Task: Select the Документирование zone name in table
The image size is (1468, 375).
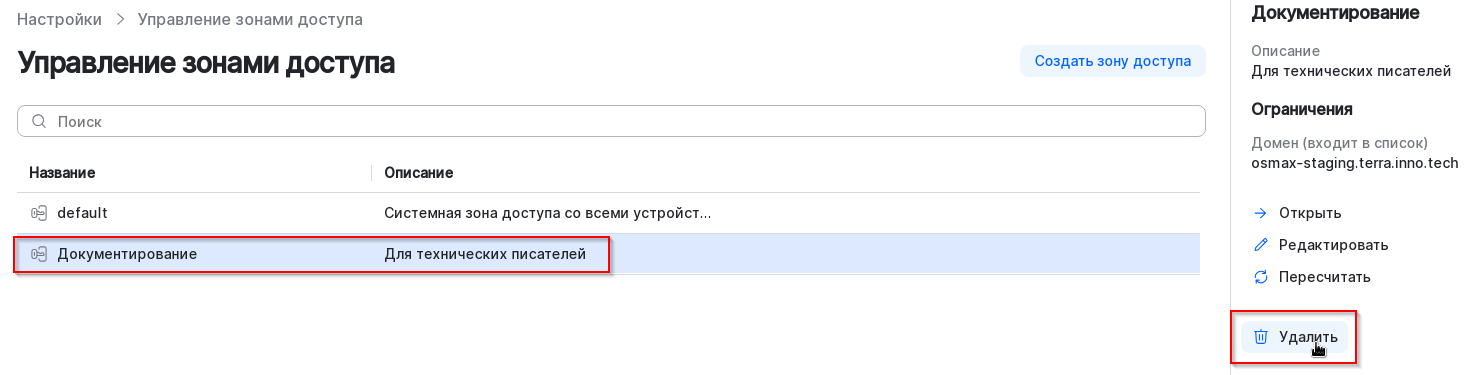Action: (x=127, y=254)
